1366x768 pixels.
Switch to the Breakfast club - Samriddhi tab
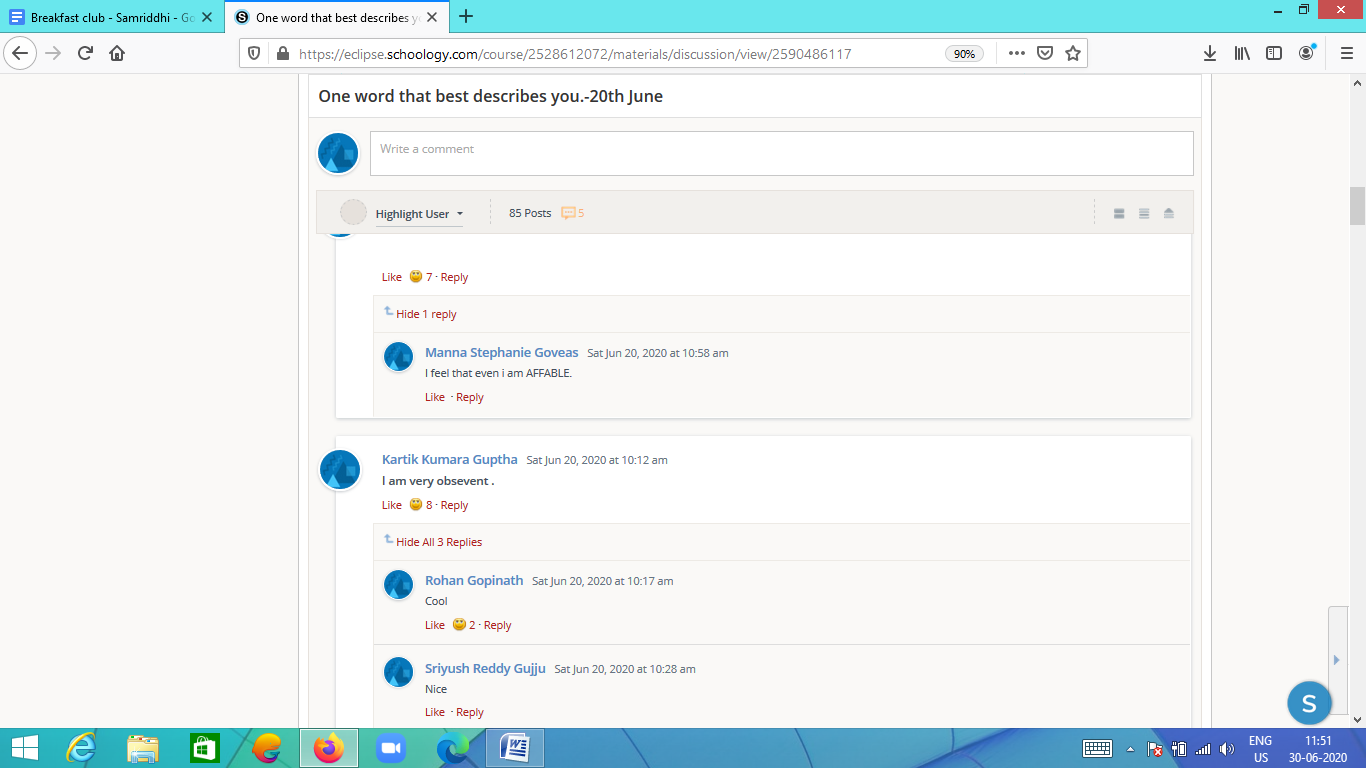111,17
